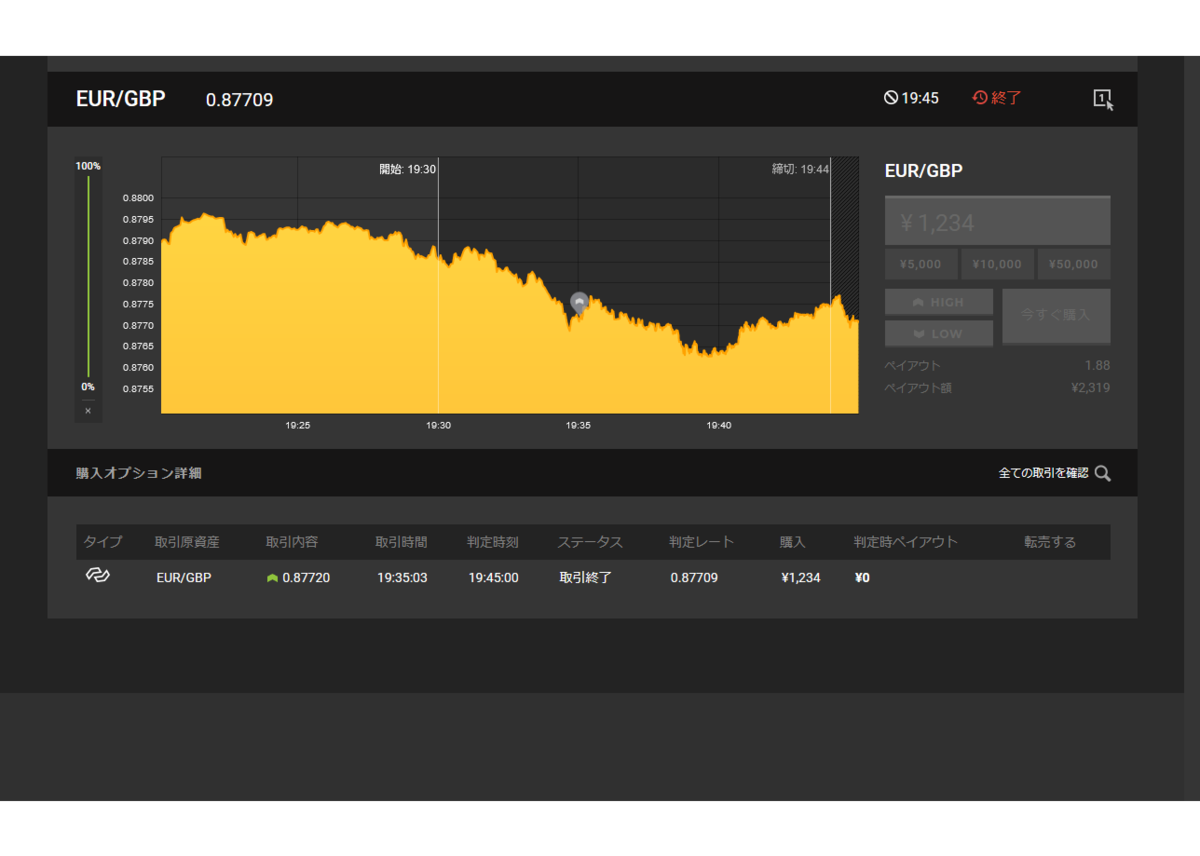The height and width of the screenshot is (856, 1200).
Task: Click the 取引時間 column header
Action: pyautogui.click(x=401, y=542)
